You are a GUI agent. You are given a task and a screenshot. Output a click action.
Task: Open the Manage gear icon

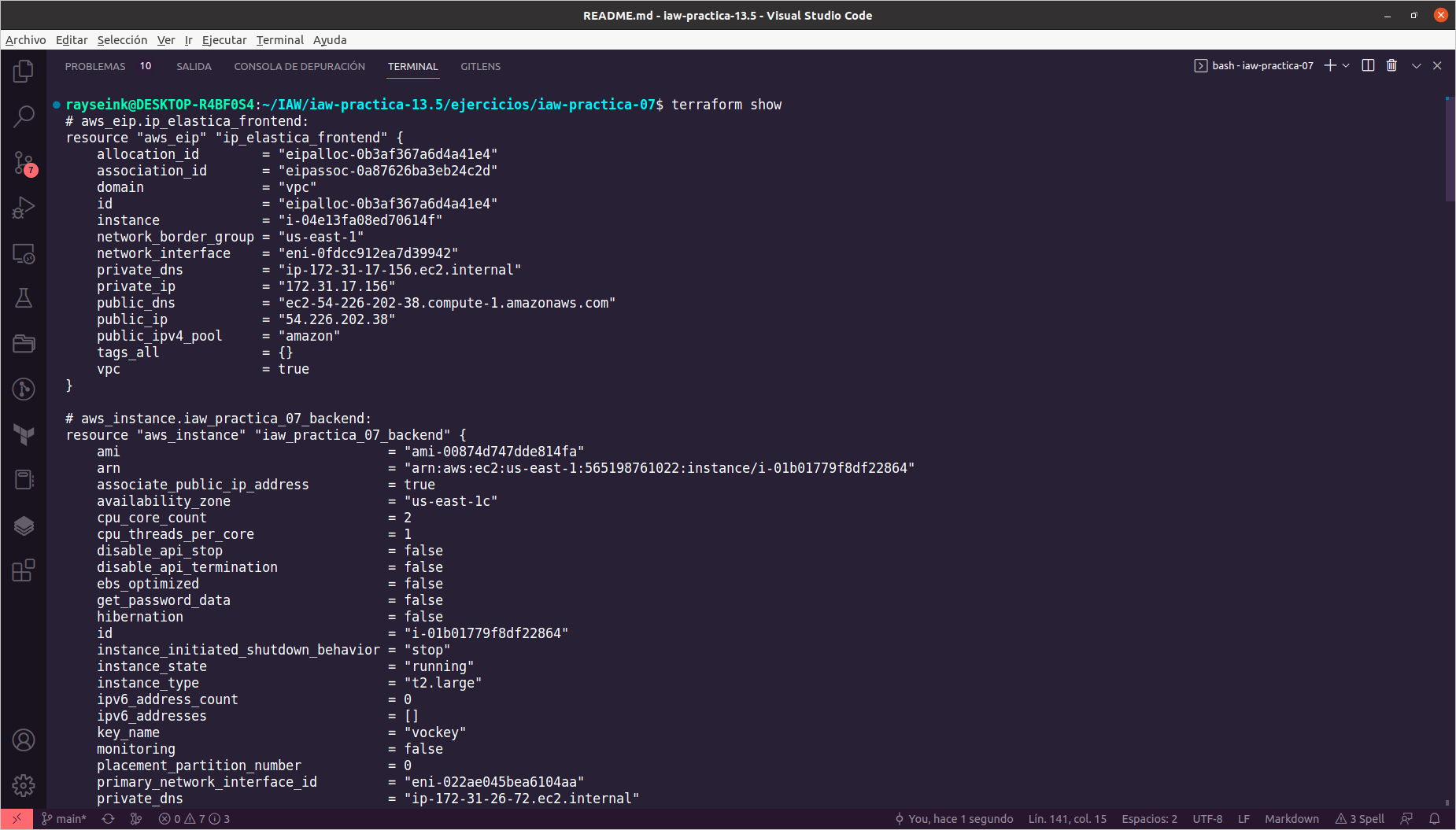tap(24, 784)
